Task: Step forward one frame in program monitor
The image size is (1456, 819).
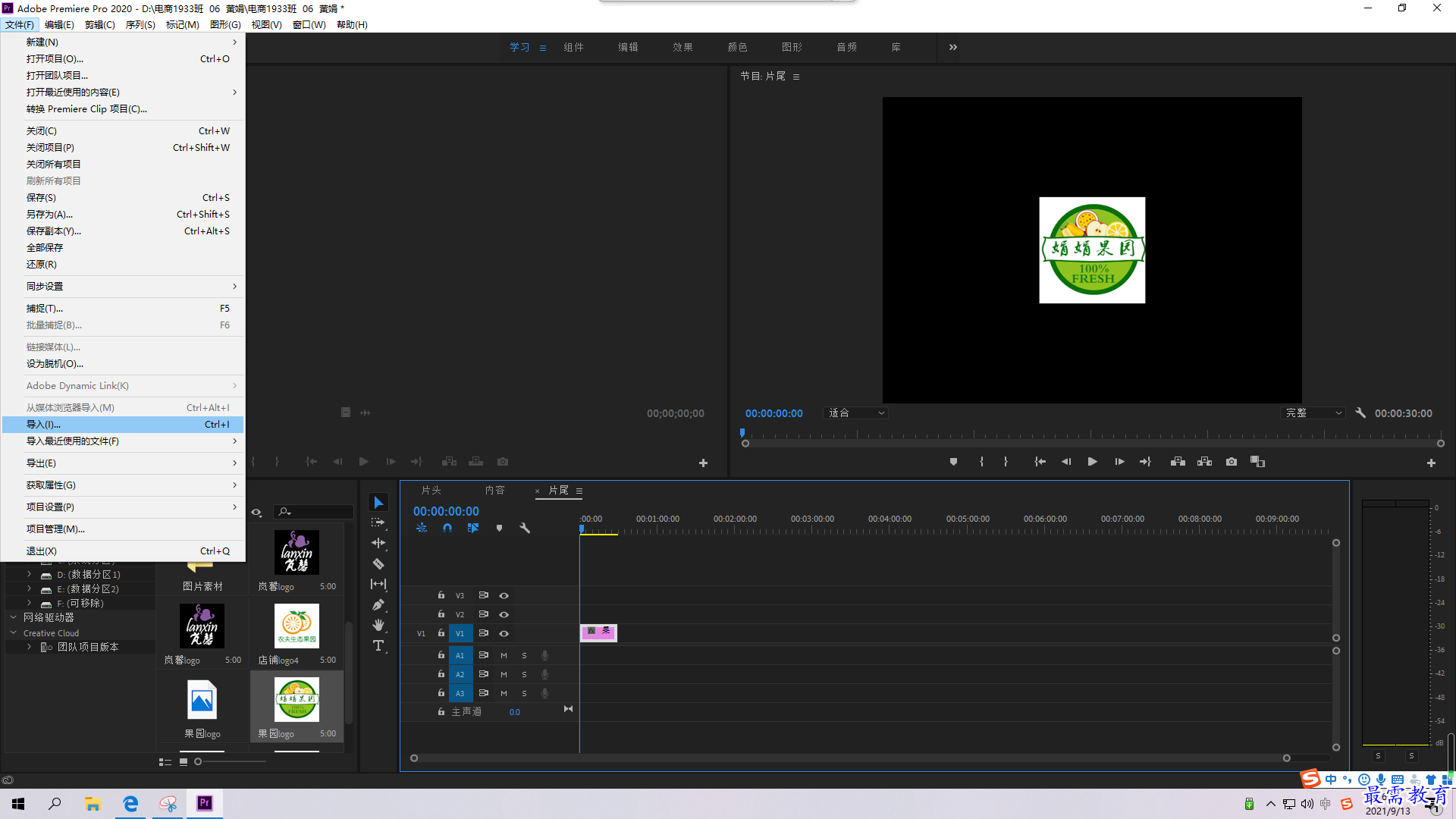Action: (x=1119, y=462)
